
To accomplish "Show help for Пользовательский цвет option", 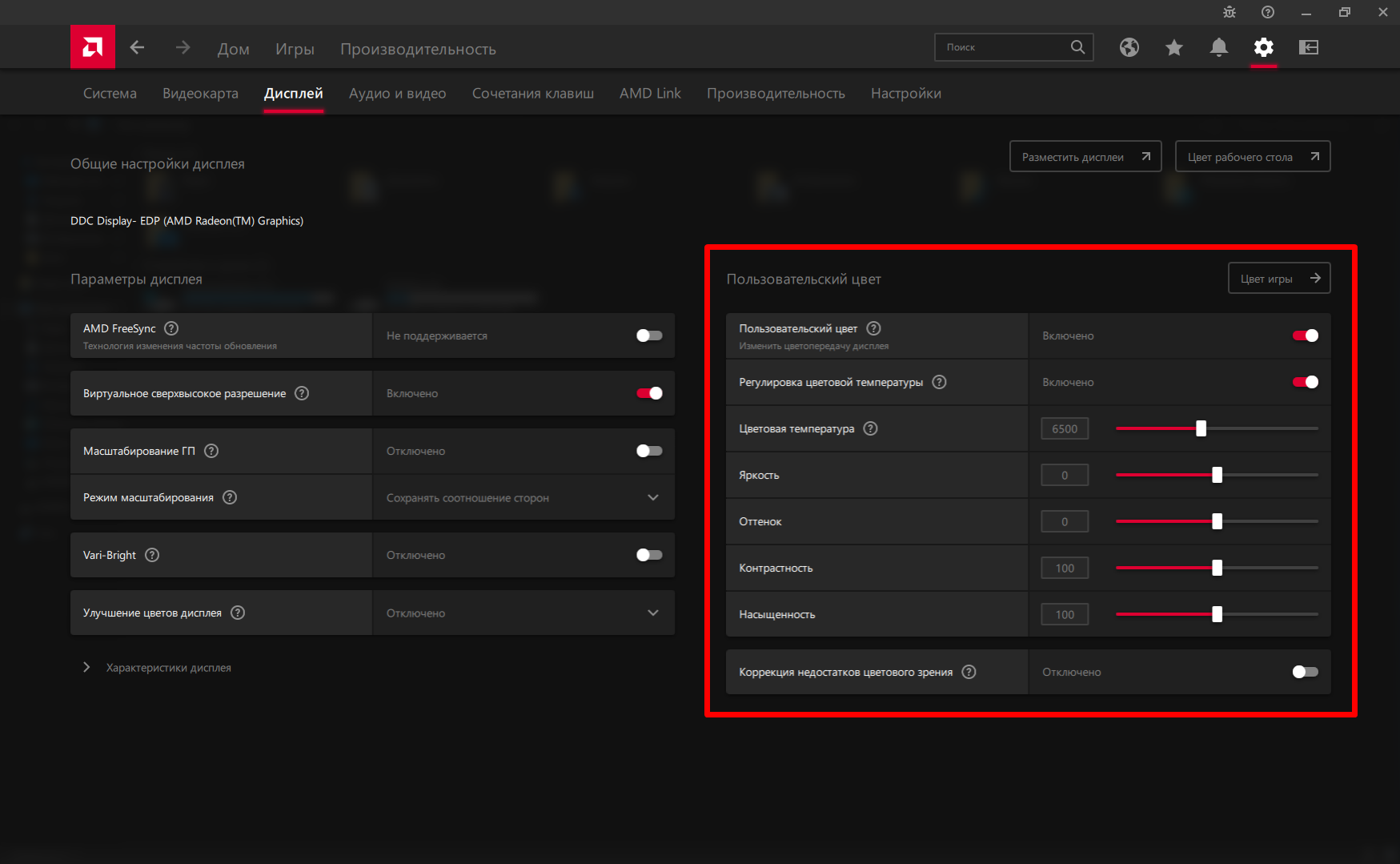I will click(874, 328).
